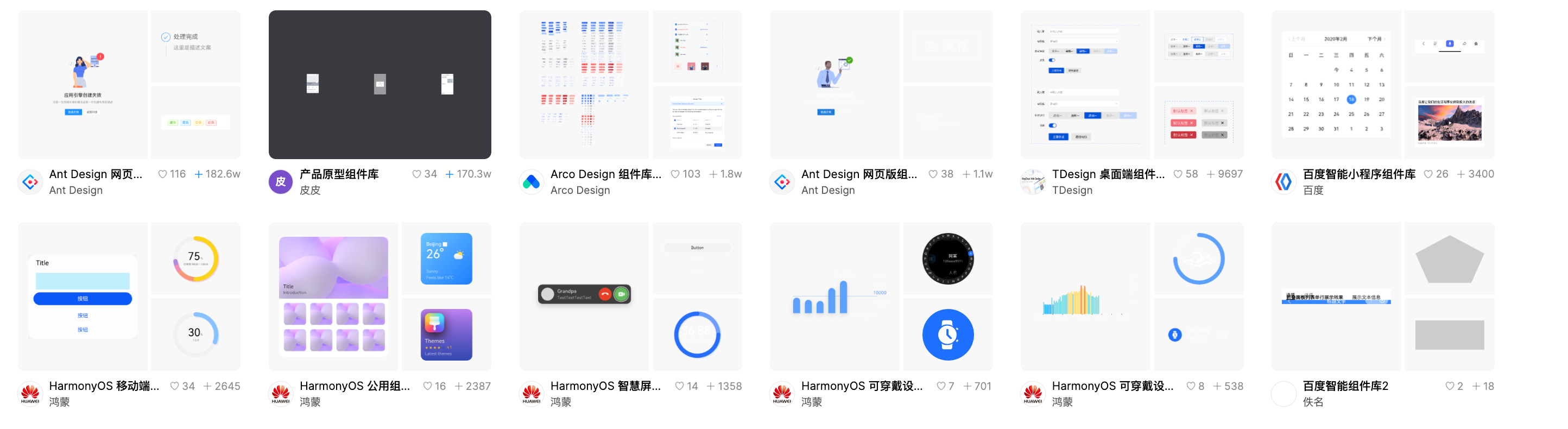Open the 2020年2月 calendar preview thumbnail
1568x429 pixels.
tap(1336, 85)
